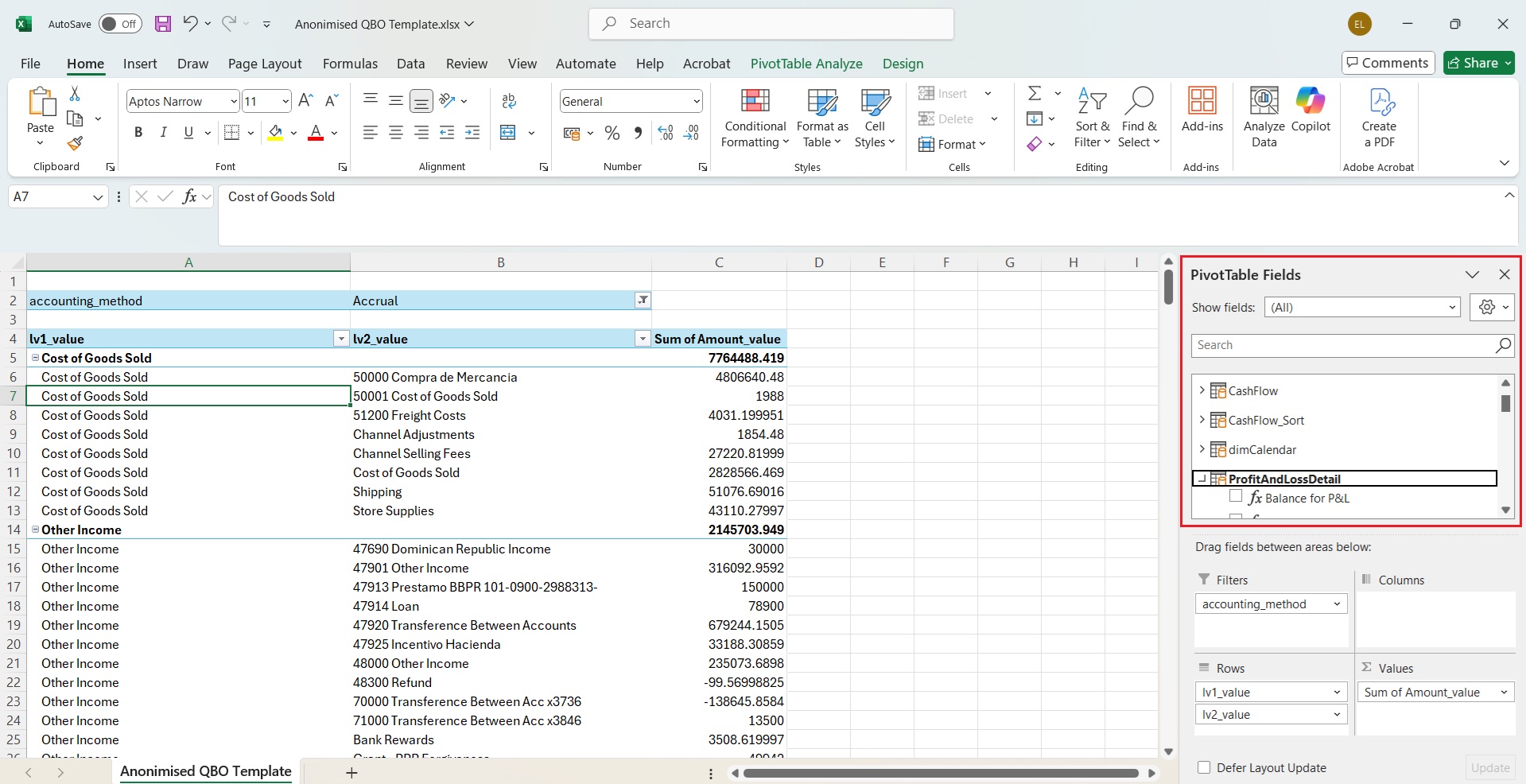Click the Share button
The height and width of the screenshot is (784, 1526).
coord(1478,63)
